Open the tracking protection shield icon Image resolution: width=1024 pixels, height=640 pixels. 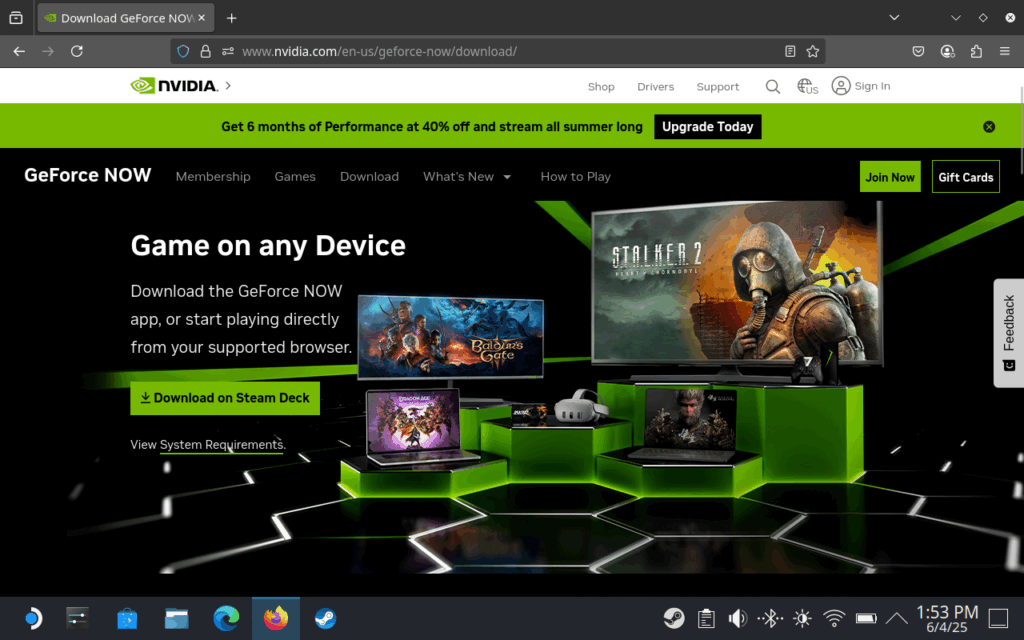pos(184,51)
